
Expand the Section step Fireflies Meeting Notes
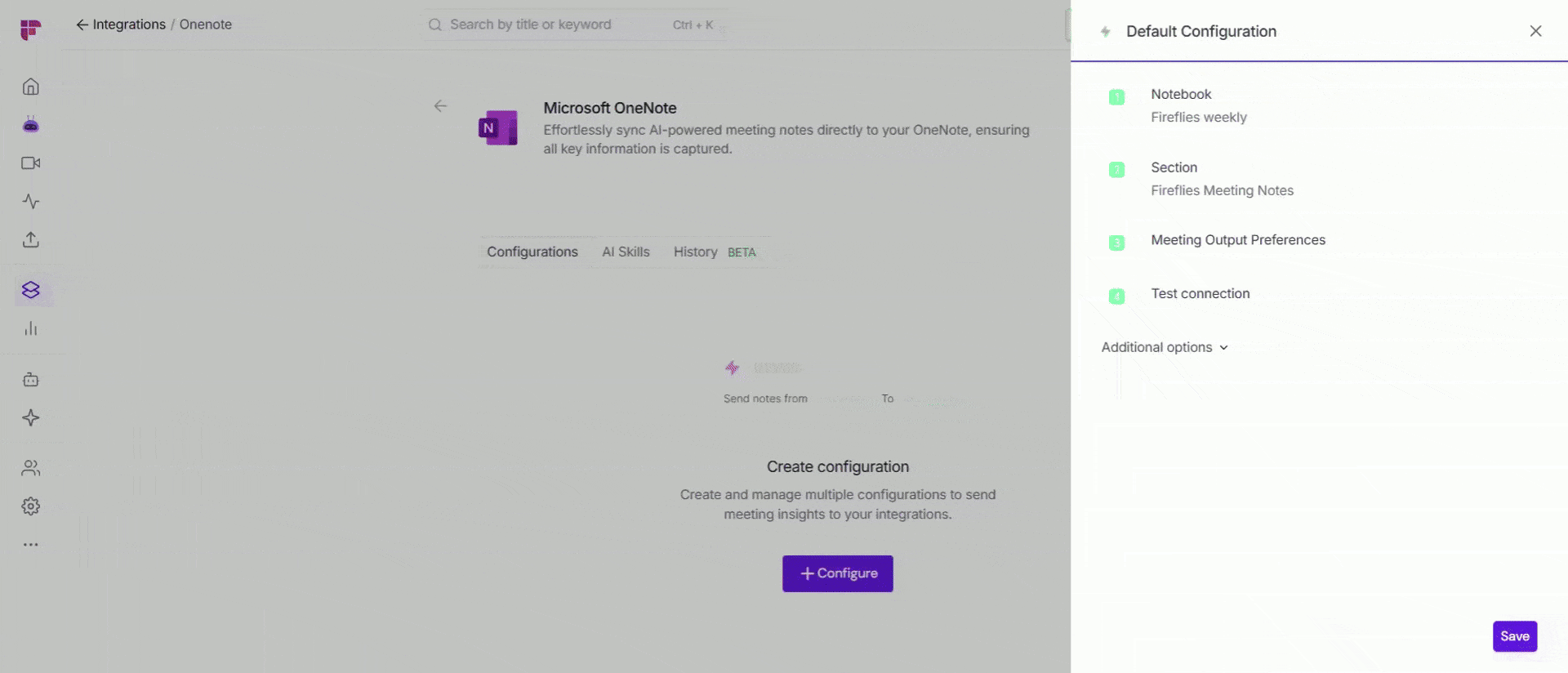(1319, 179)
